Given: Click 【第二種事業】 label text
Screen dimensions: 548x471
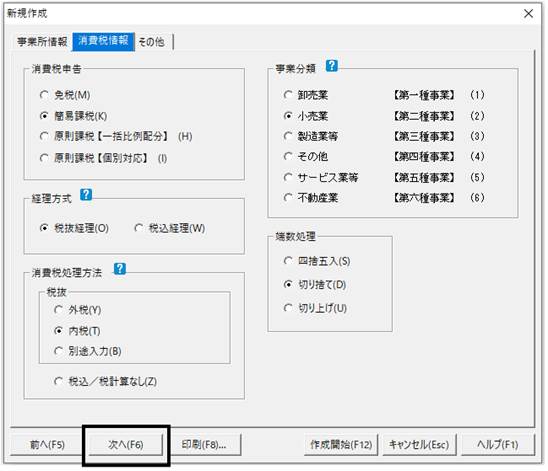Looking at the screenshot, I should 424,116.
